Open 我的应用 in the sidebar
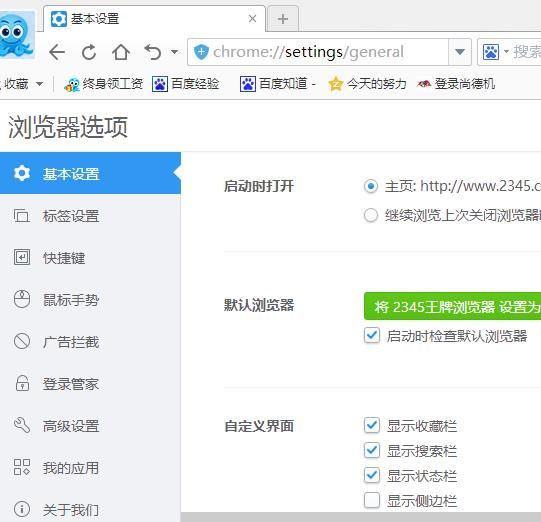Viewport: 541px width, 522px height. 90,467
